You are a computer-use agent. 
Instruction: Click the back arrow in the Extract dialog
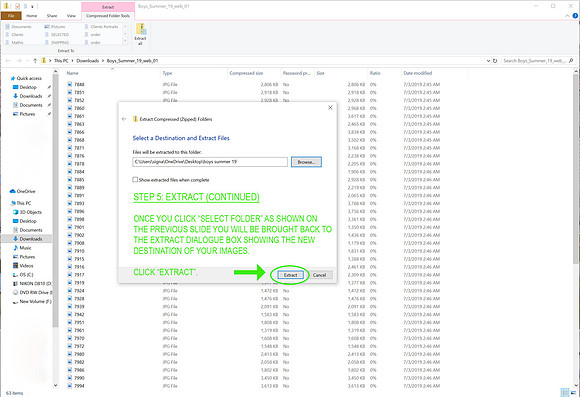[x=124, y=119]
